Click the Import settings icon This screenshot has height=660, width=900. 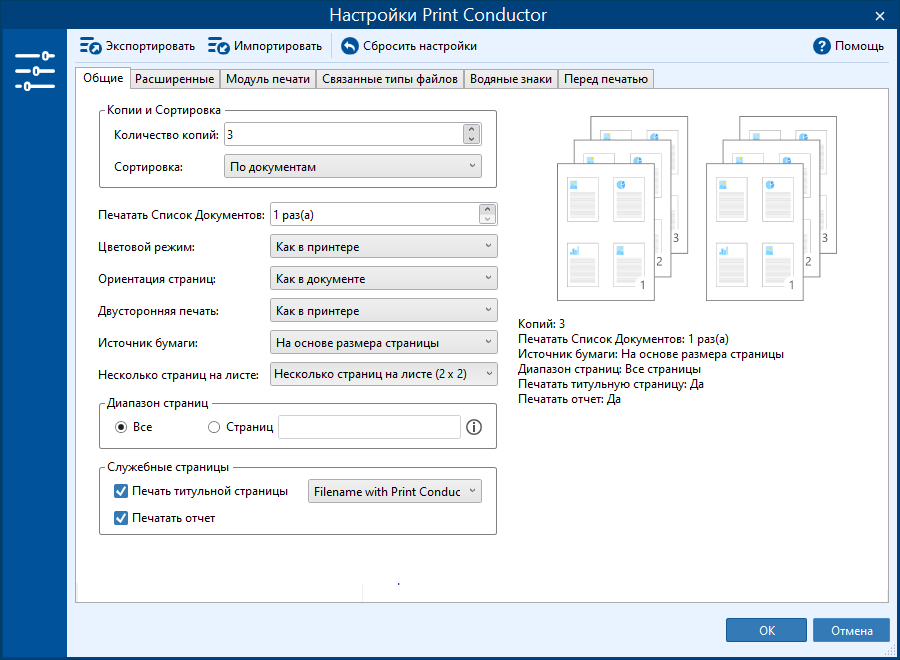point(218,46)
